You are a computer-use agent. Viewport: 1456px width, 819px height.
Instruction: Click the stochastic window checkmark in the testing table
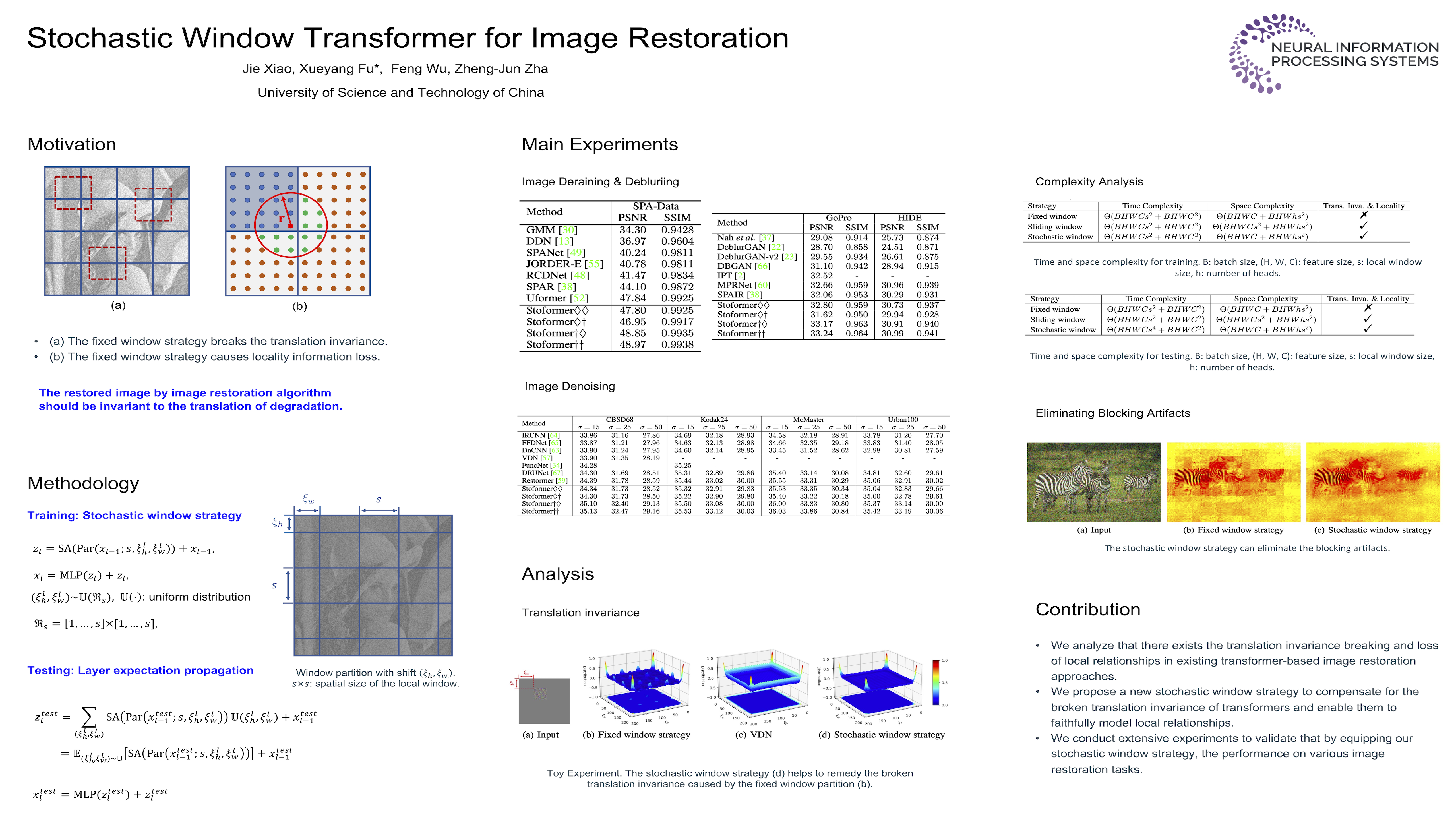1367,329
